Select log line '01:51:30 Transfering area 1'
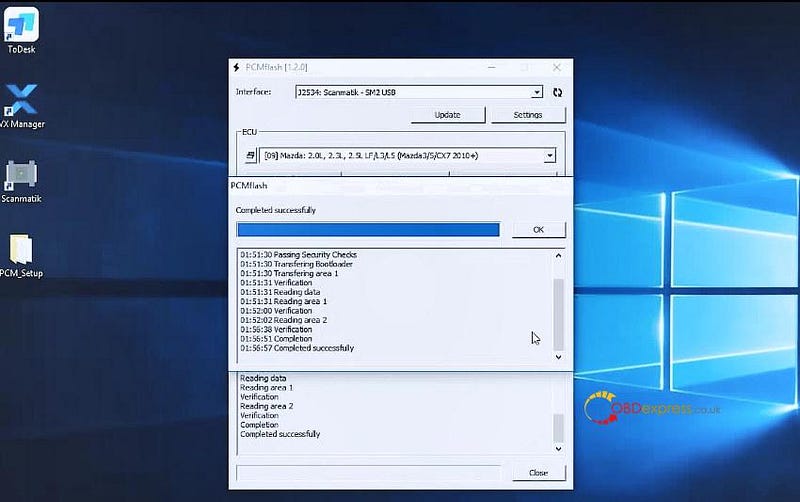The width and height of the screenshot is (800, 502). 289,273
